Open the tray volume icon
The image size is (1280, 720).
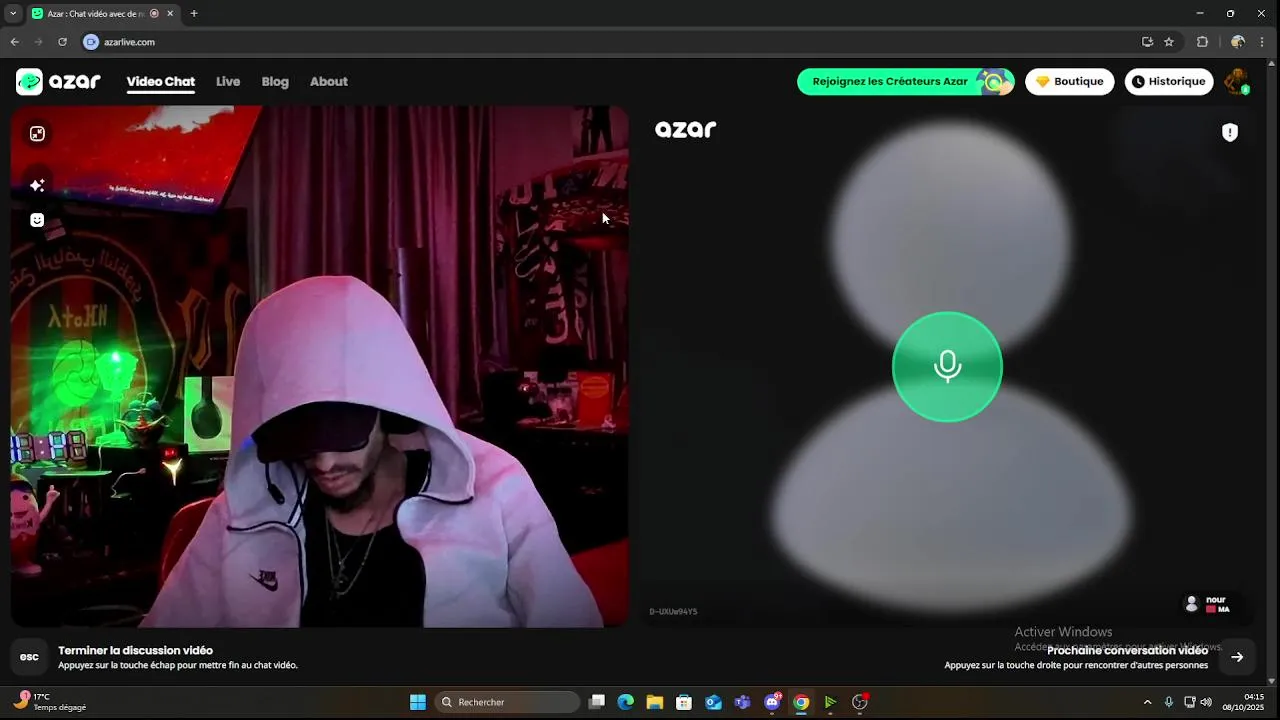point(1206,702)
